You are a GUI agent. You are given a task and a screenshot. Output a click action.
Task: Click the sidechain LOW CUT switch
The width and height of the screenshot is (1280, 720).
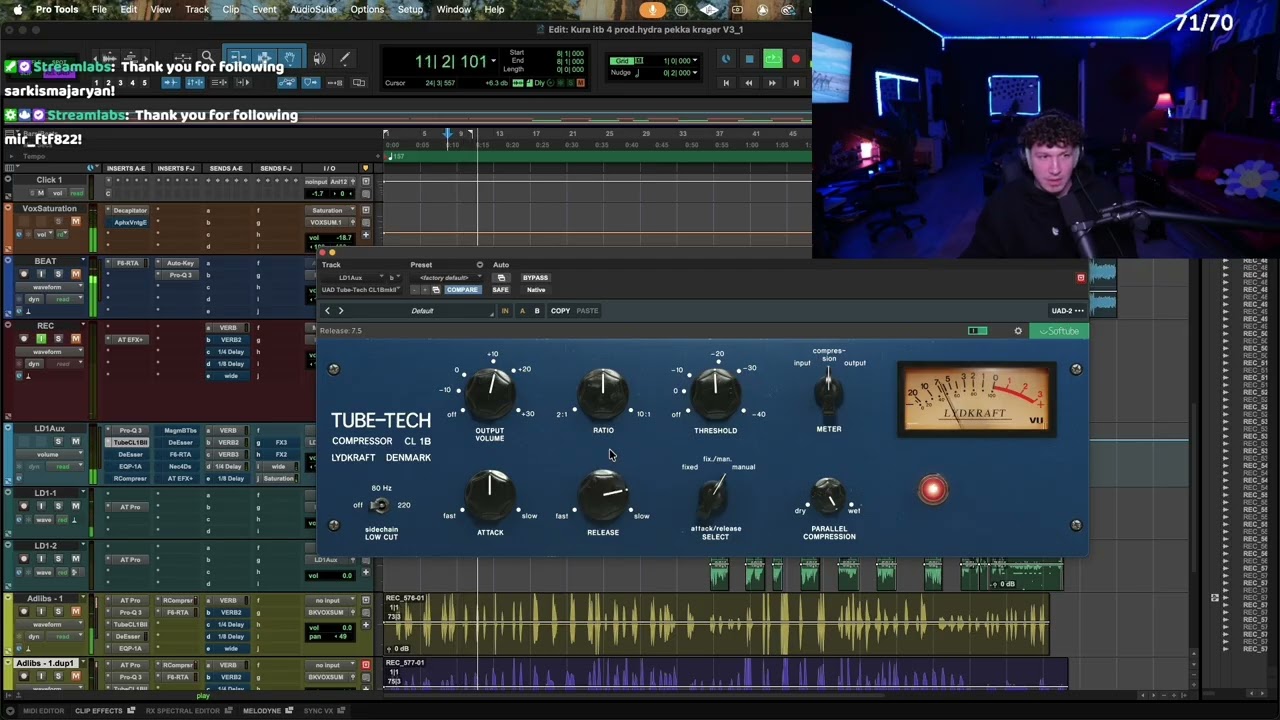point(379,506)
